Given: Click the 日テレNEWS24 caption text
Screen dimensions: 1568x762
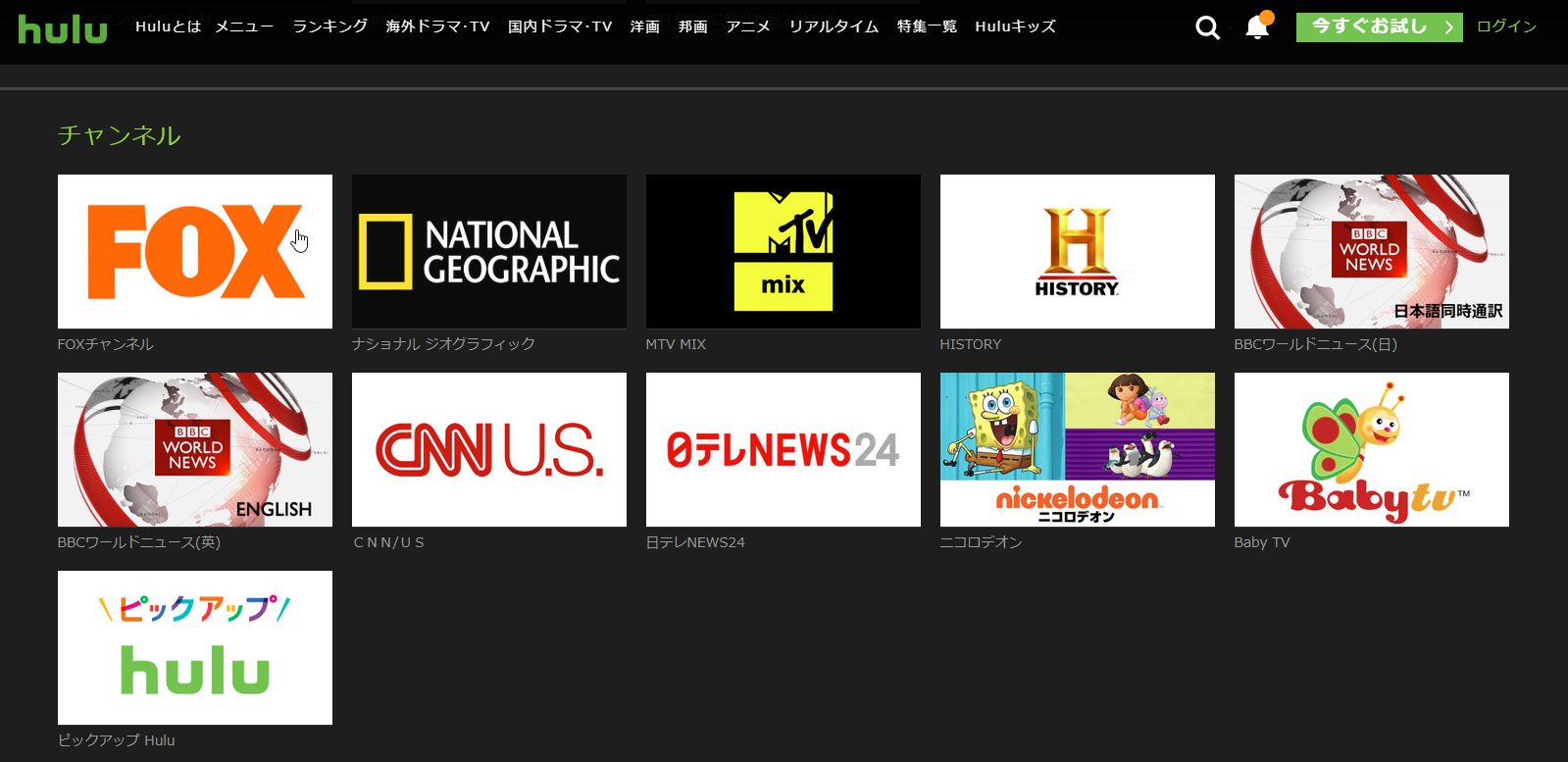Looking at the screenshot, I should [x=695, y=542].
